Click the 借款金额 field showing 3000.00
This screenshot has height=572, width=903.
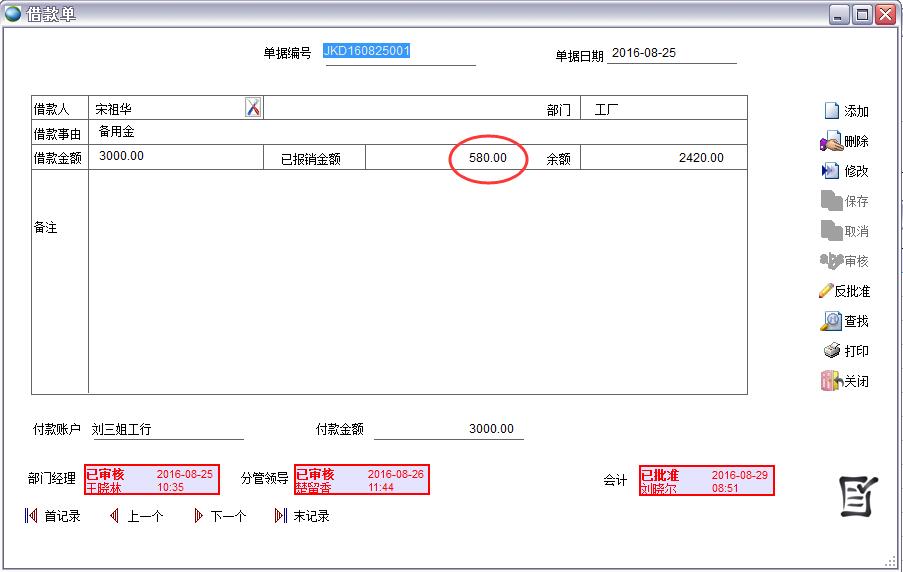[175, 157]
